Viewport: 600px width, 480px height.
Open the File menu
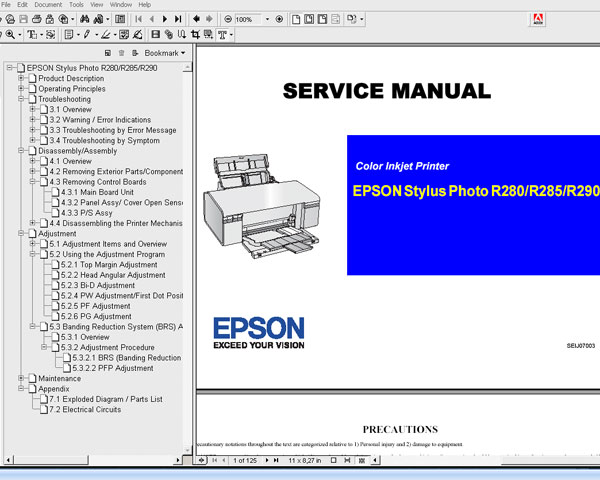coord(6,5)
